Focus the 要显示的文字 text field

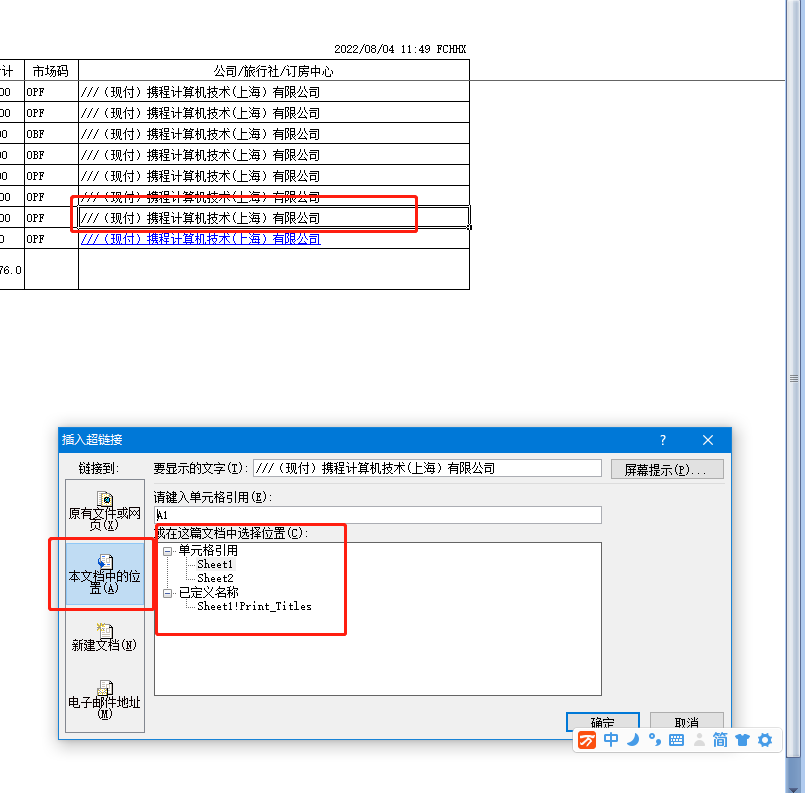[427, 468]
